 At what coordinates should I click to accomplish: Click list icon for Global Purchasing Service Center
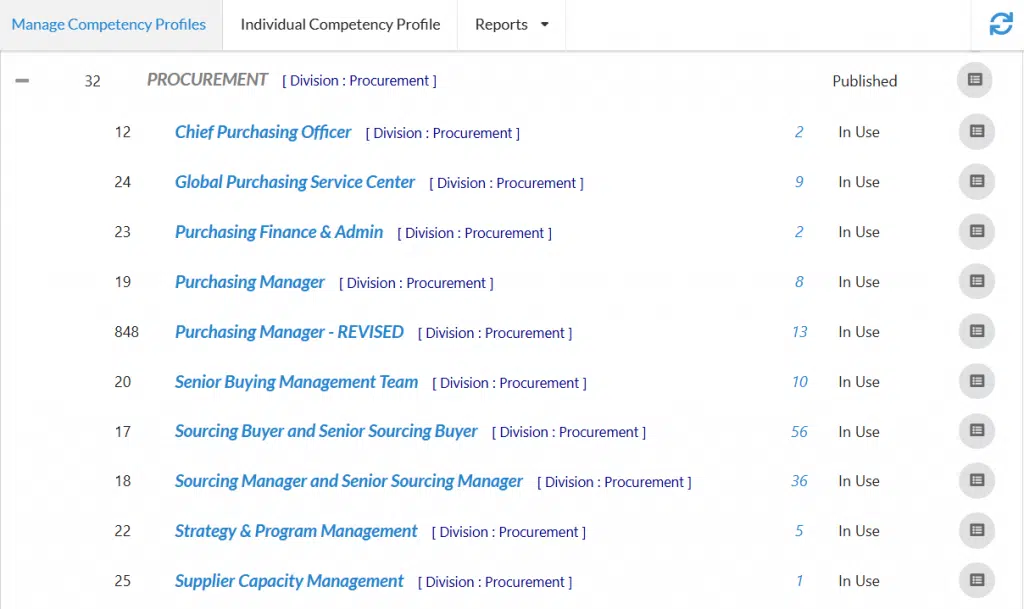click(x=977, y=182)
